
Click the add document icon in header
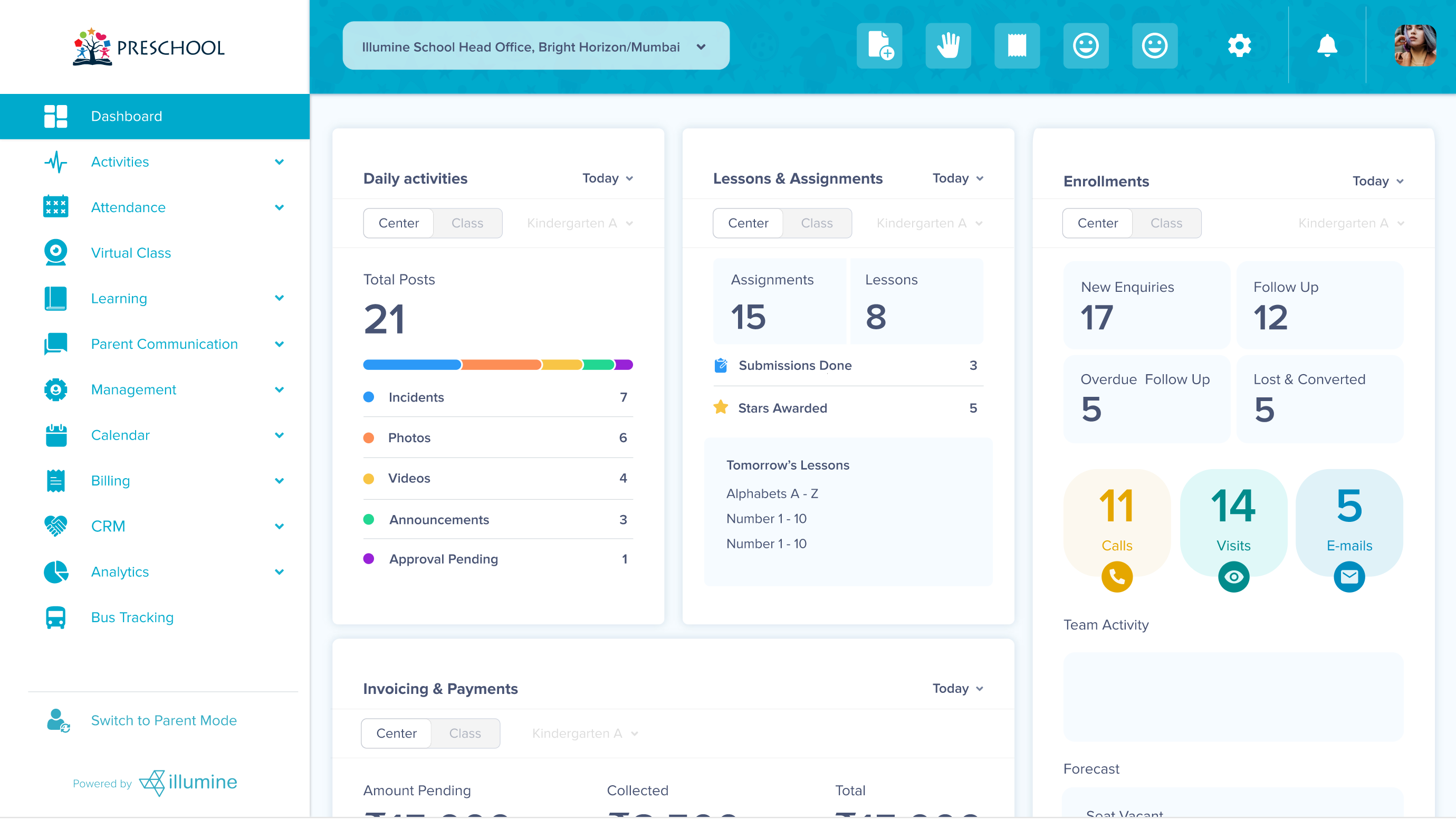[x=879, y=46]
